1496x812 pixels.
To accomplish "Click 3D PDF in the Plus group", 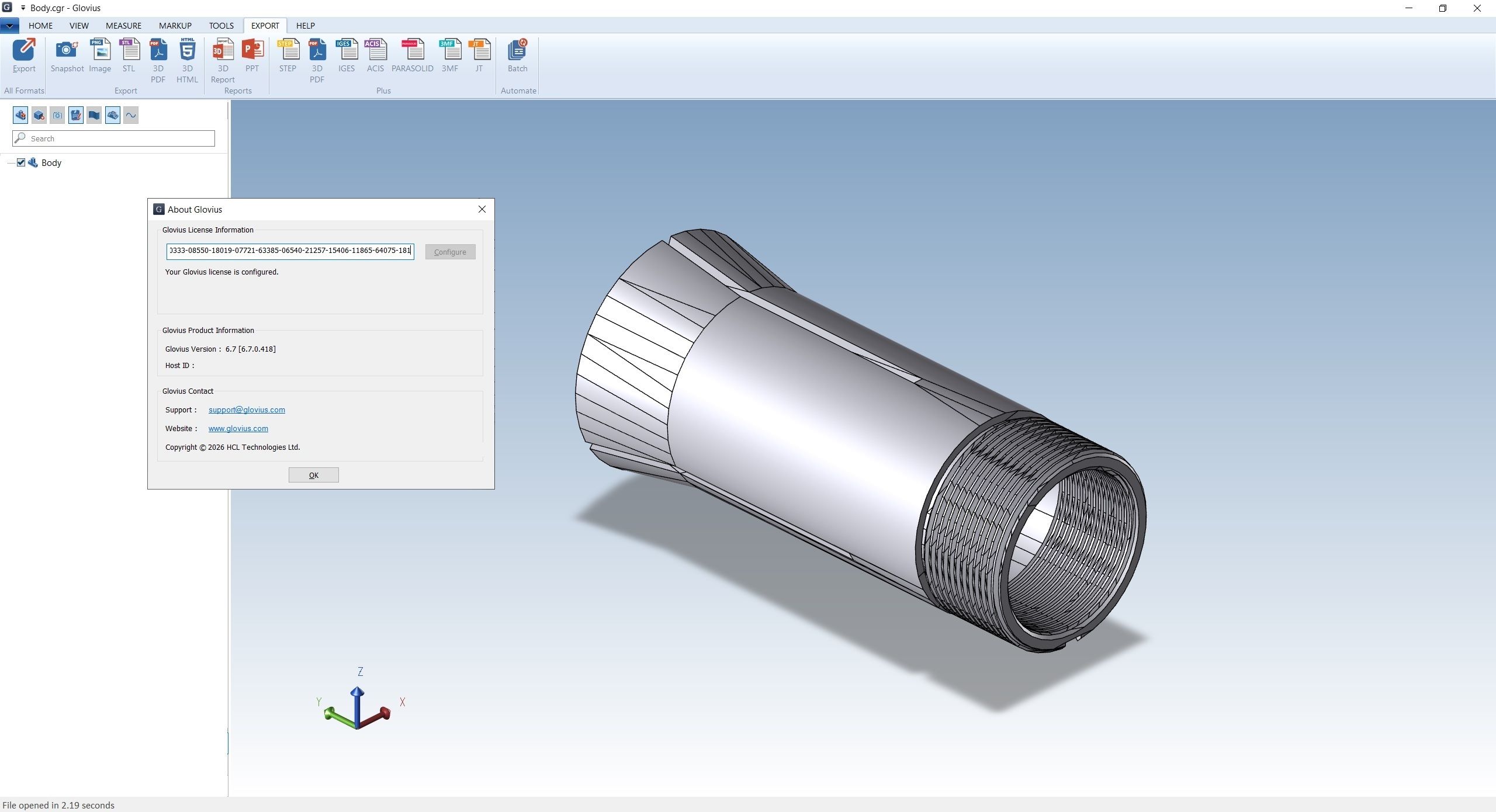I will pos(317,61).
